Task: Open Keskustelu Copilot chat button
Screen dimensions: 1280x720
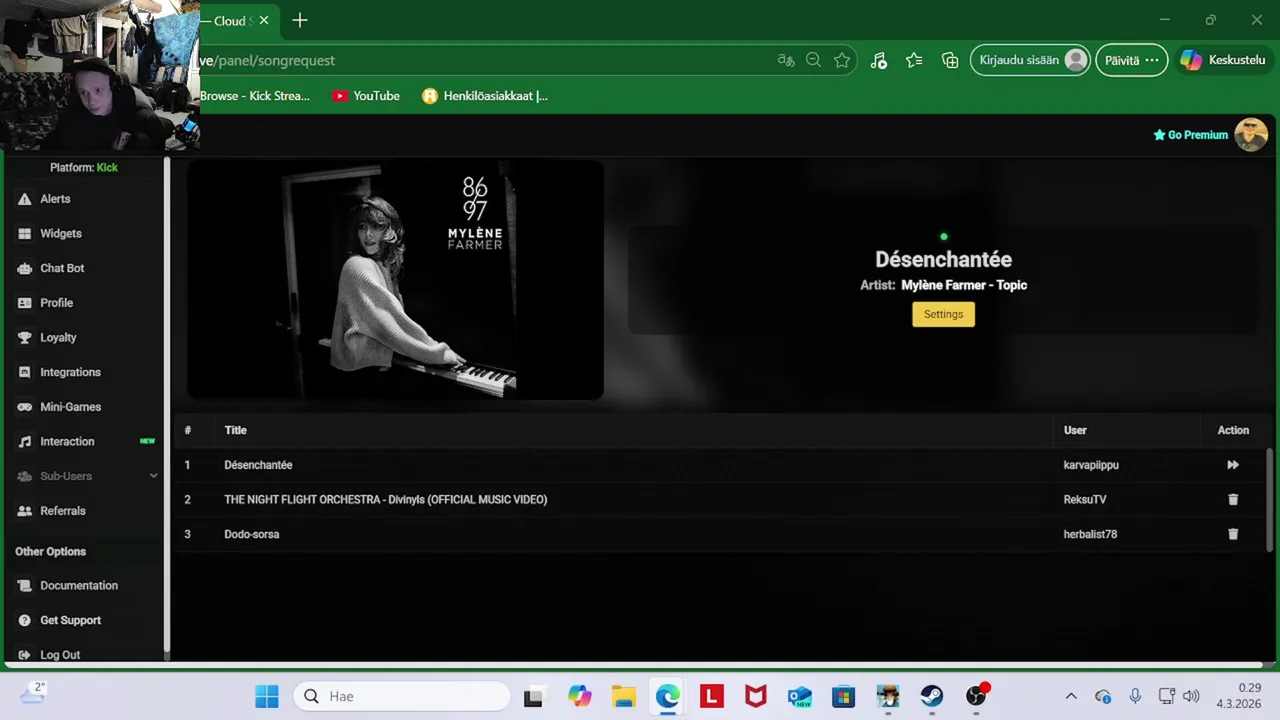Action: 1223,60
